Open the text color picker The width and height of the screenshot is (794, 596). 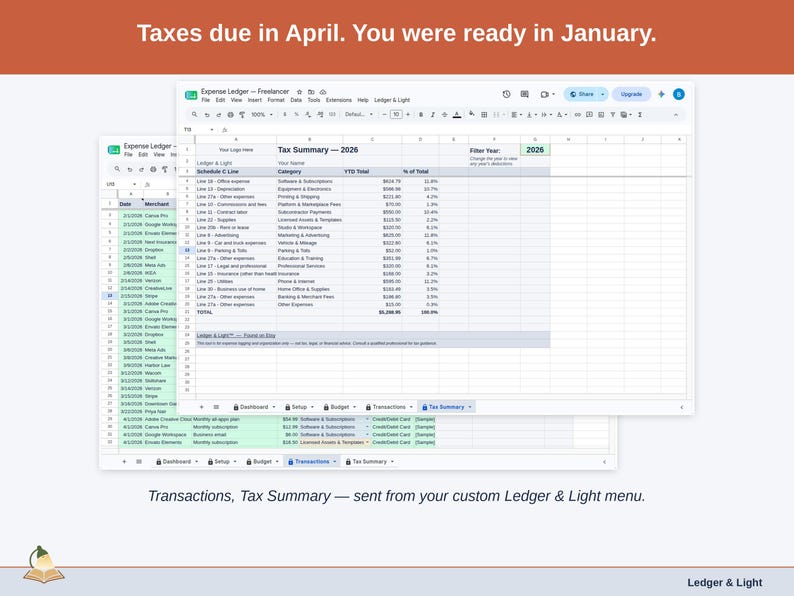[457, 115]
